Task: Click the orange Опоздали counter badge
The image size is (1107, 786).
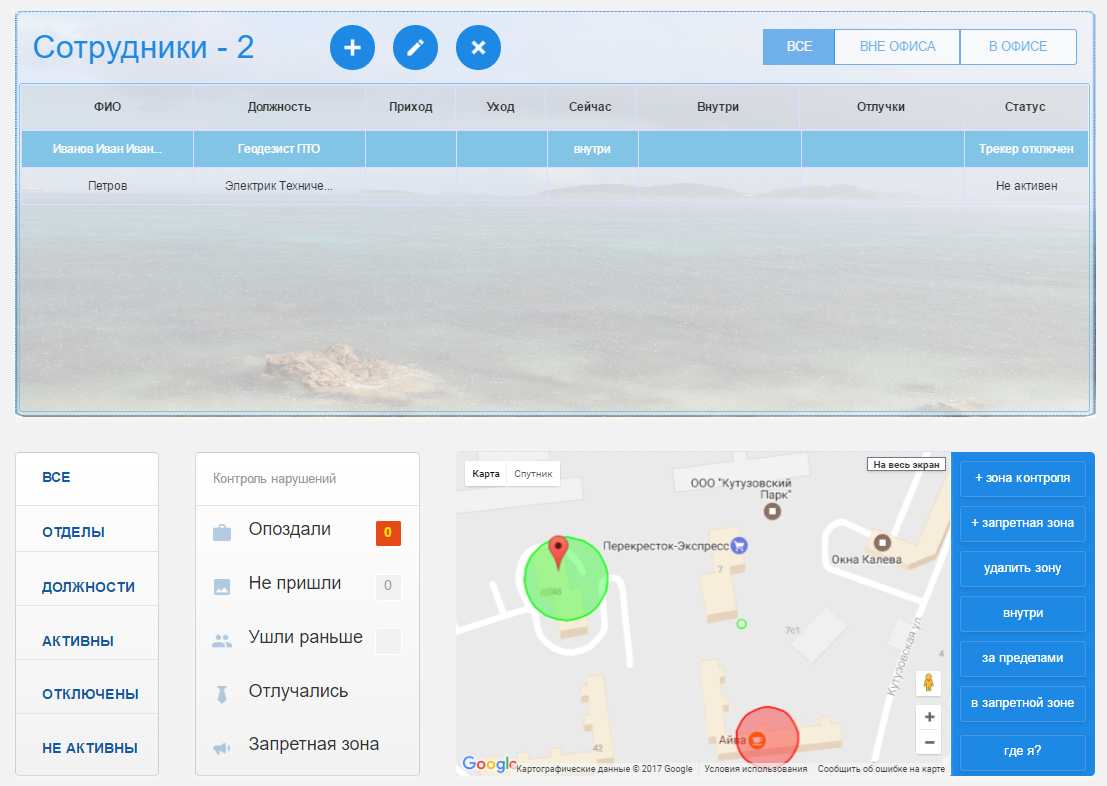Action: coord(388,533)
